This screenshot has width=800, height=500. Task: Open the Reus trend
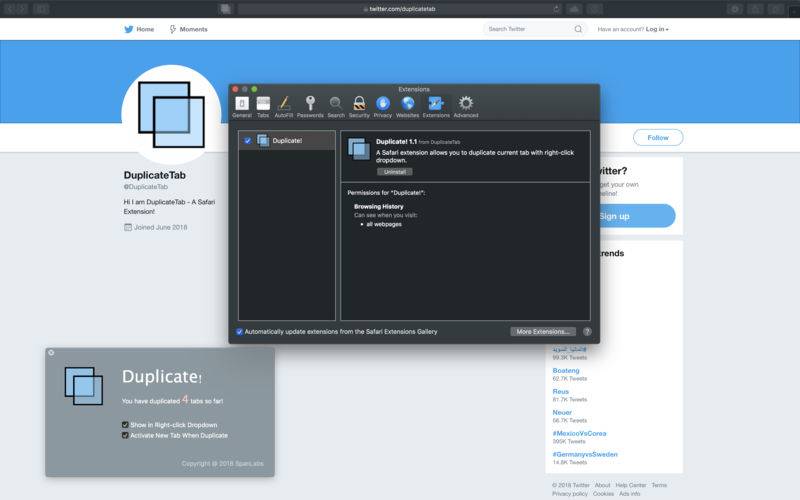point(561,391)
